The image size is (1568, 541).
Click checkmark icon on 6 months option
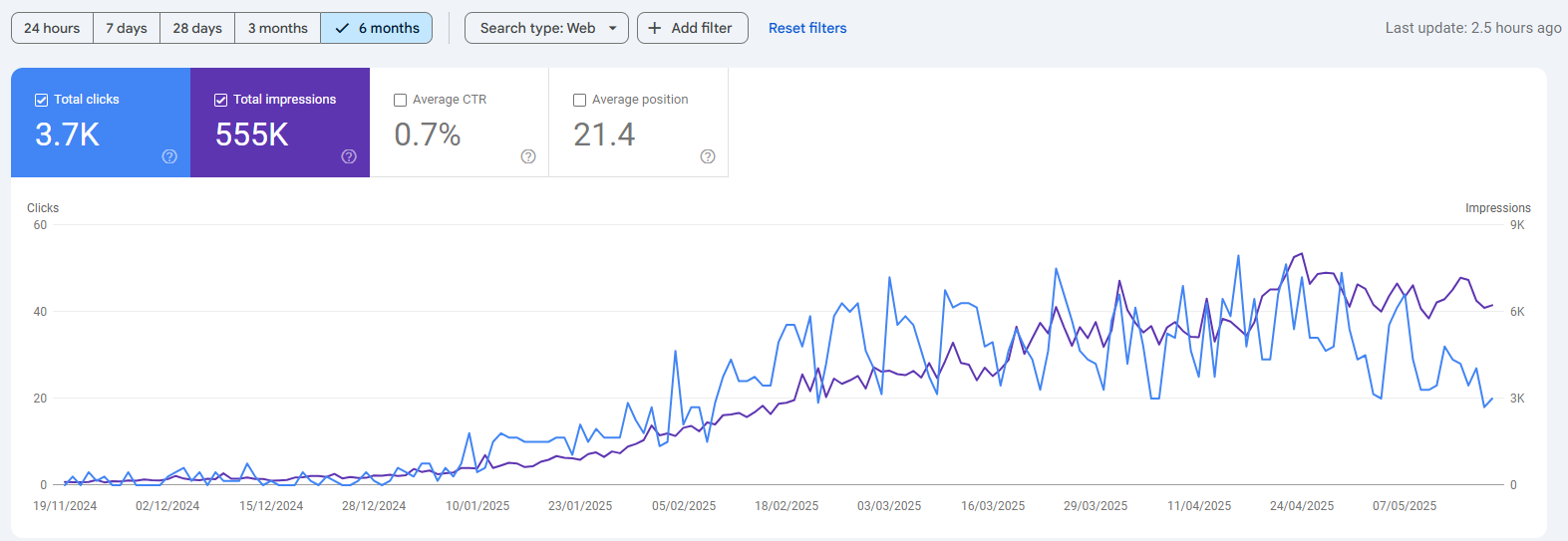point(342,28)
